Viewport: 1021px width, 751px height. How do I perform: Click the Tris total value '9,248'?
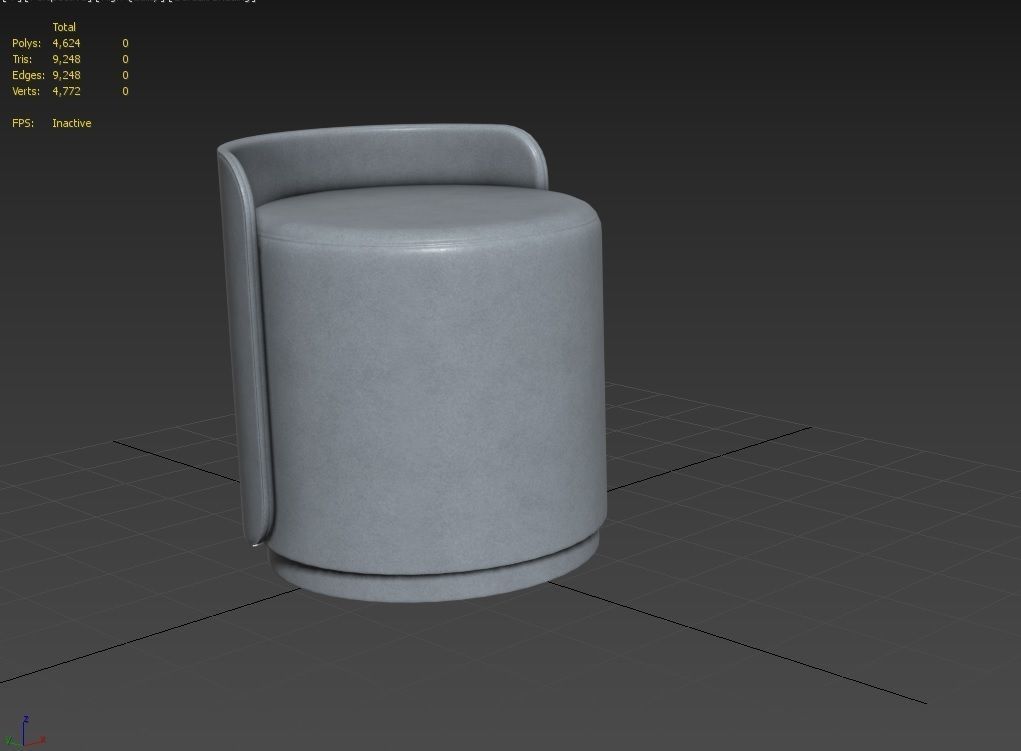click(x=66, y=59)
